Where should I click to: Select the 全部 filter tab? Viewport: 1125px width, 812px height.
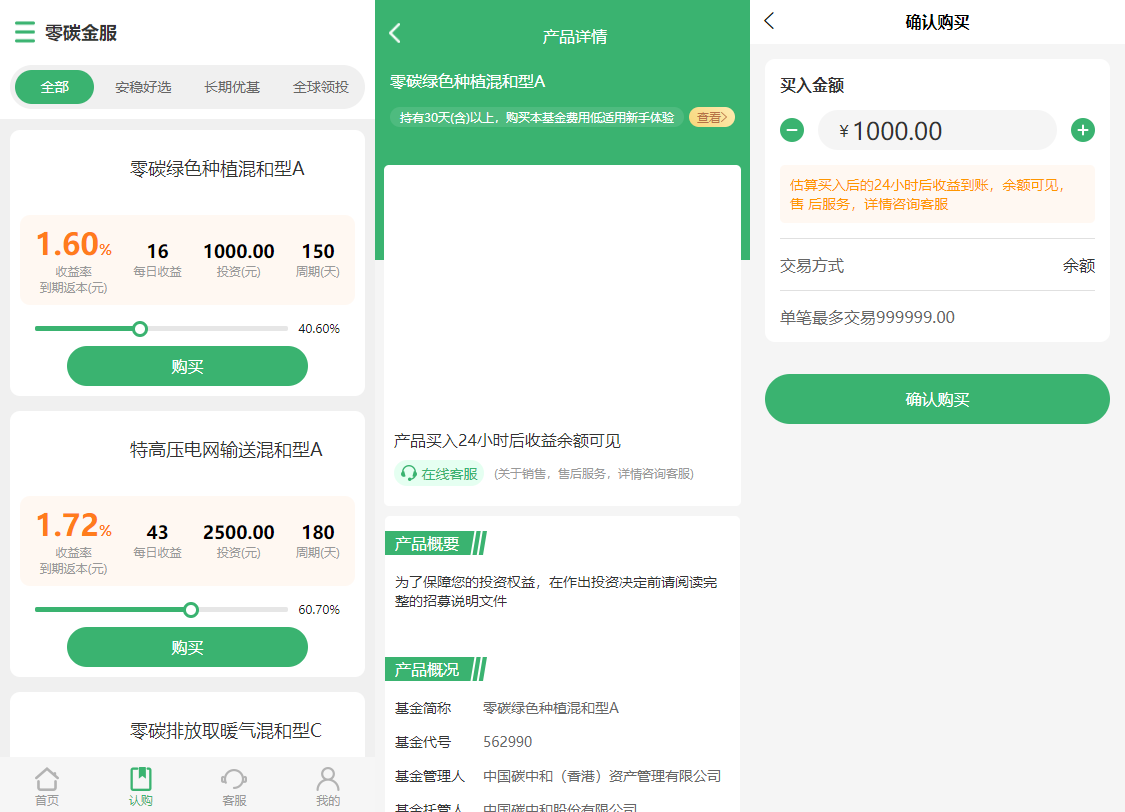click(x=55, y=87)
